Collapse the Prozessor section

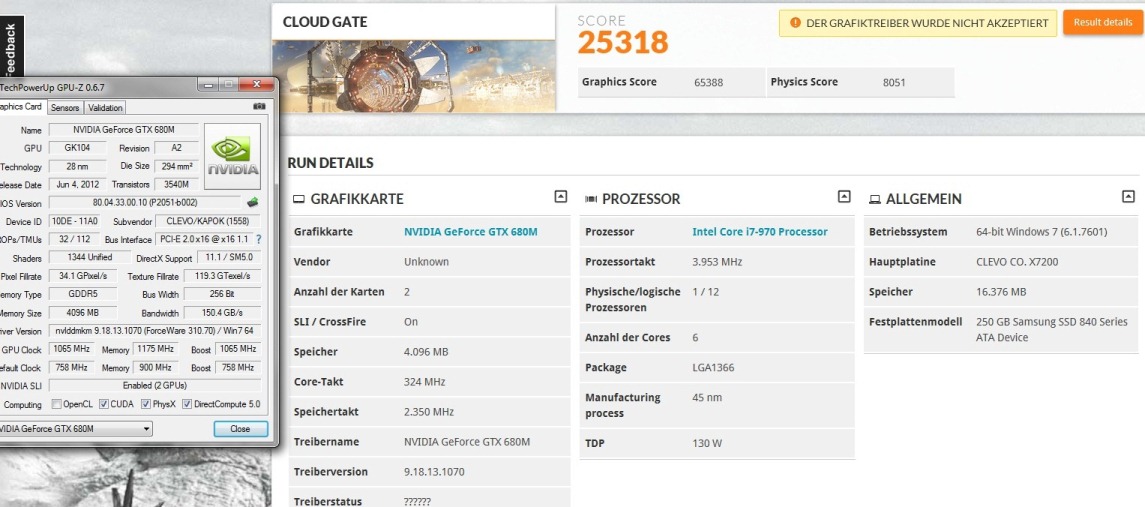[843, 197]
